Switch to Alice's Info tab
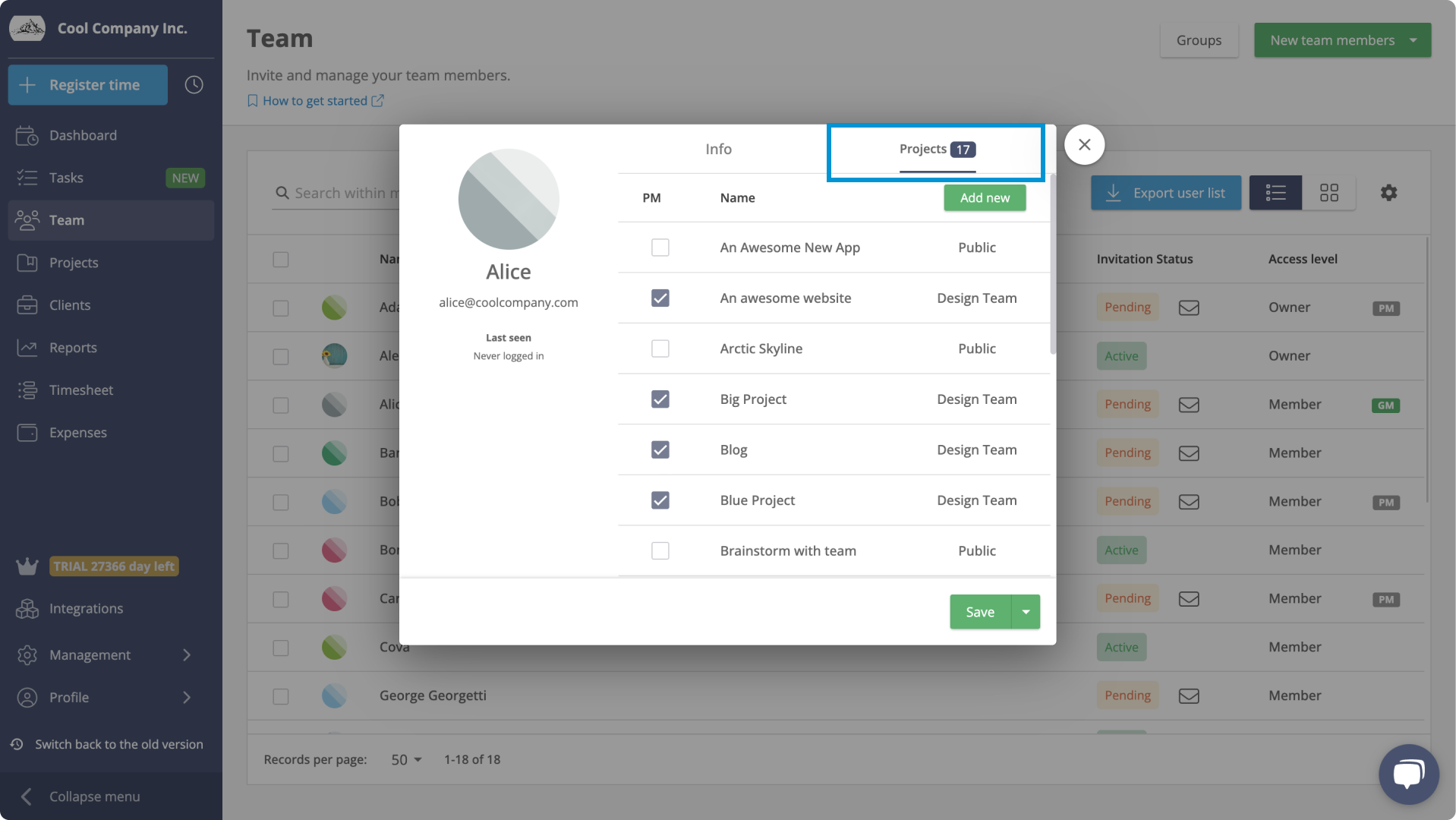 [x=717, y=149]
